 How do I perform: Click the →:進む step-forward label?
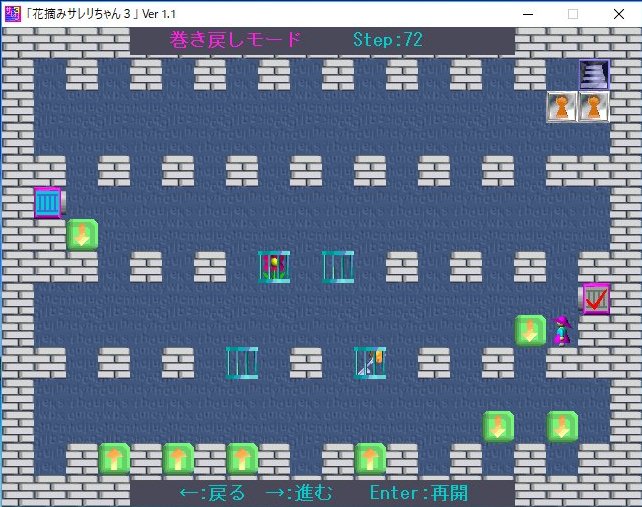point(299,493)
